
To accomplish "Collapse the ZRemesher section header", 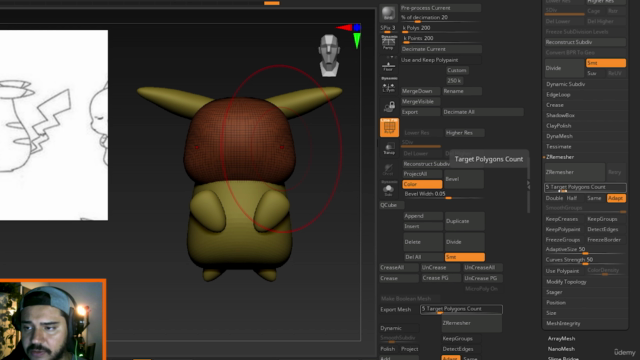I will click(560, 157).
